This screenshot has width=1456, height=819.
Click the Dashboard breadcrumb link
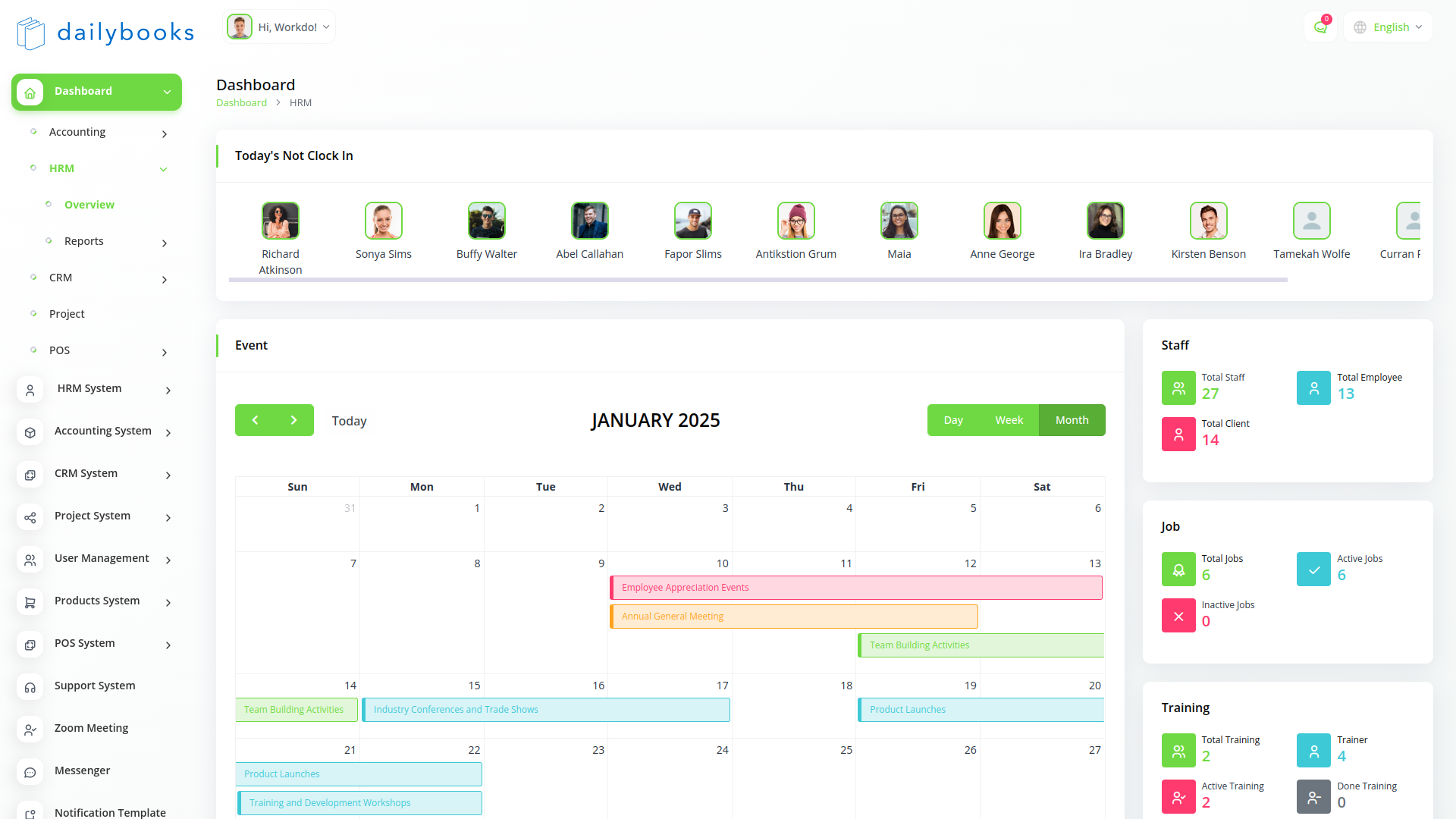241,103
